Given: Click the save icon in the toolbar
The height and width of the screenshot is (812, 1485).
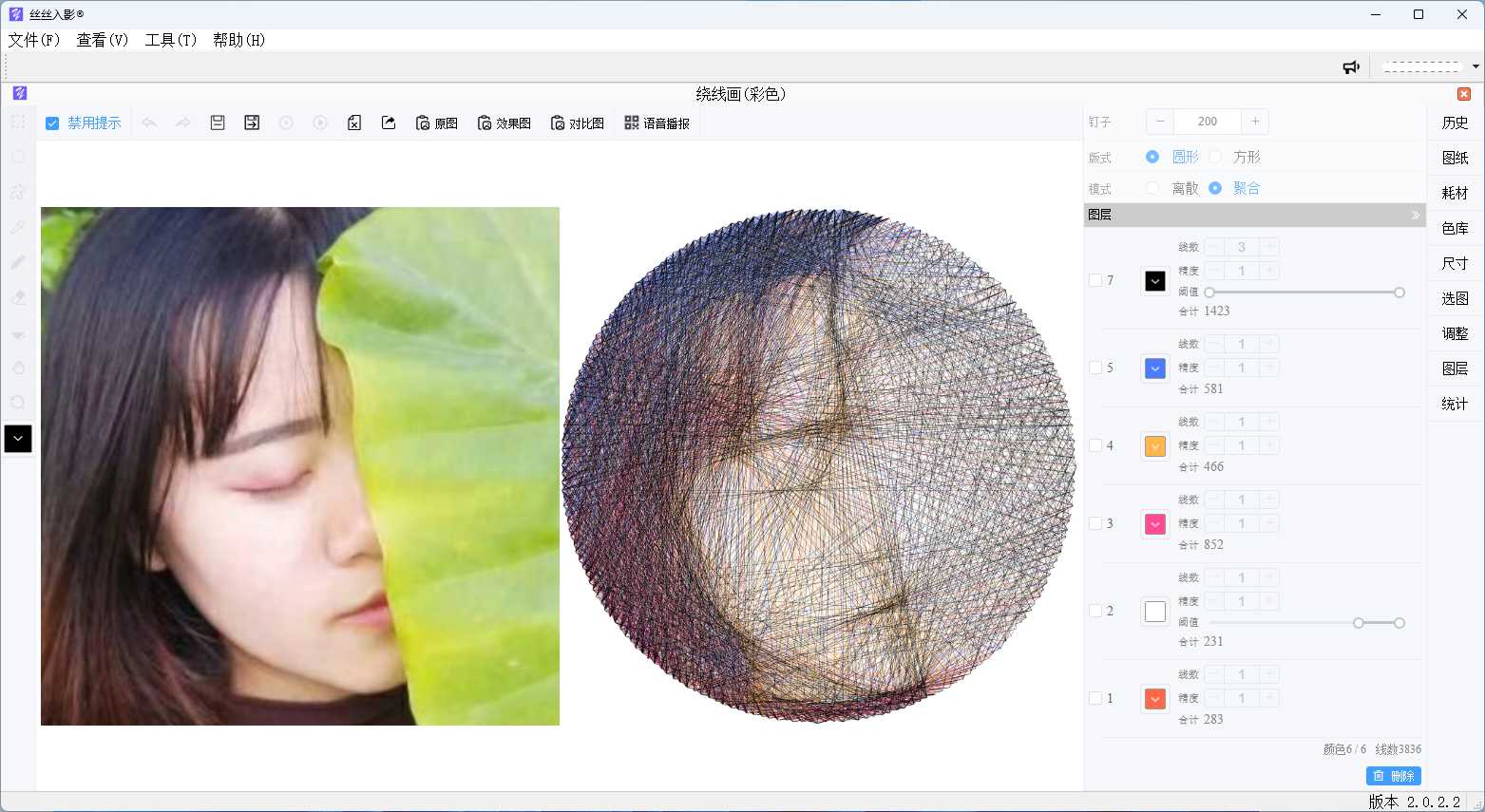Looking at the screenshot, I should (218, 123).
